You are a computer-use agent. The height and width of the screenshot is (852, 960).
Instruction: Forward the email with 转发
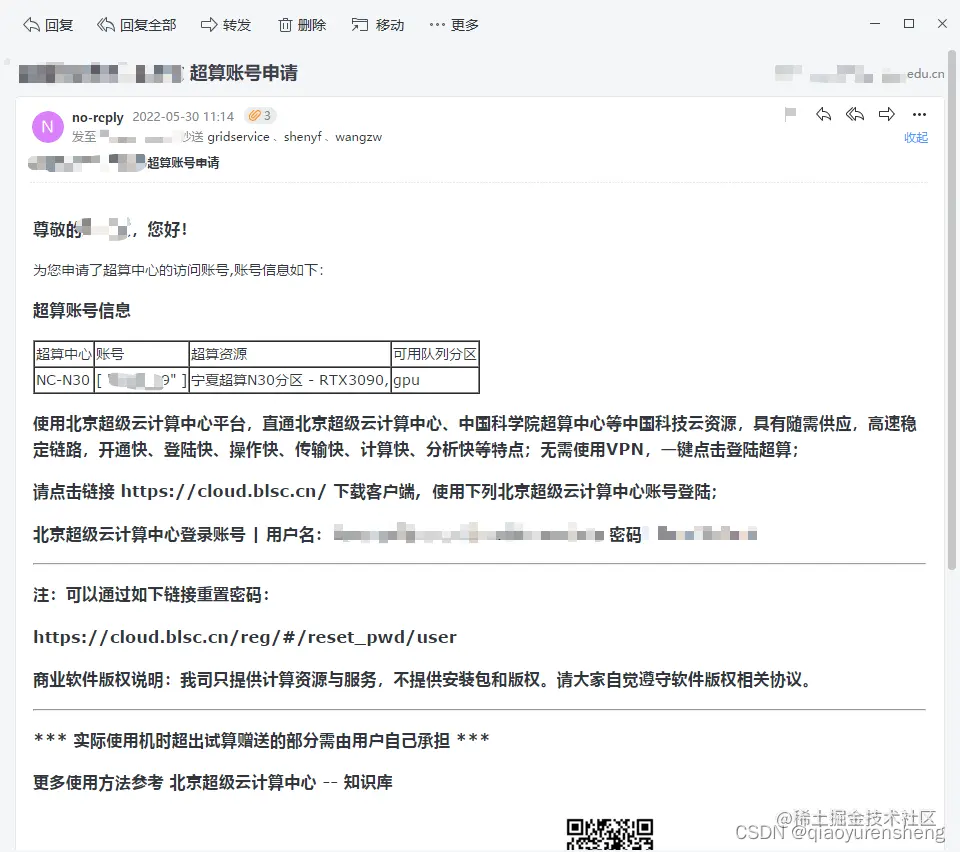coord(226,25)
